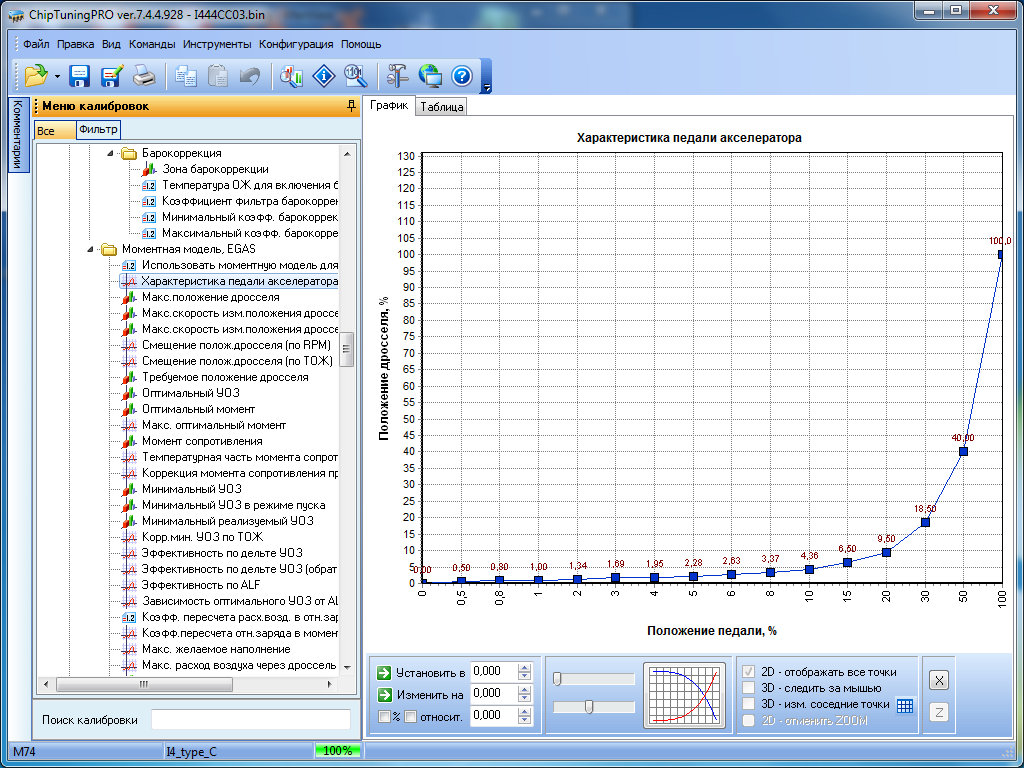Open the Инструменты menu
Image resolution: width=1024 pixels, height=768 pixels.
coord(217,44)
